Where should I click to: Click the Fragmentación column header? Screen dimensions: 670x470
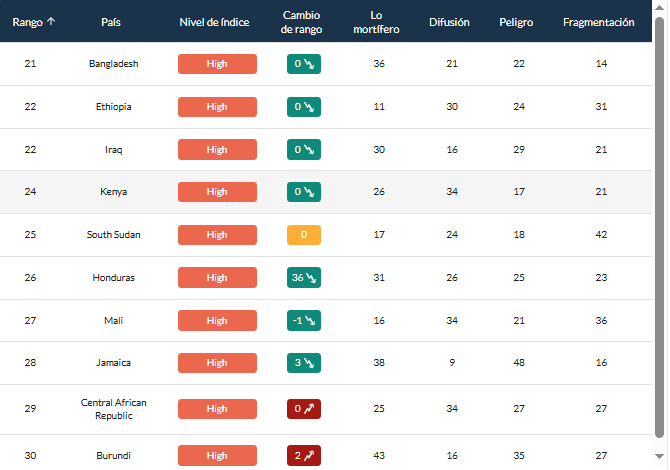coord(598,22)
